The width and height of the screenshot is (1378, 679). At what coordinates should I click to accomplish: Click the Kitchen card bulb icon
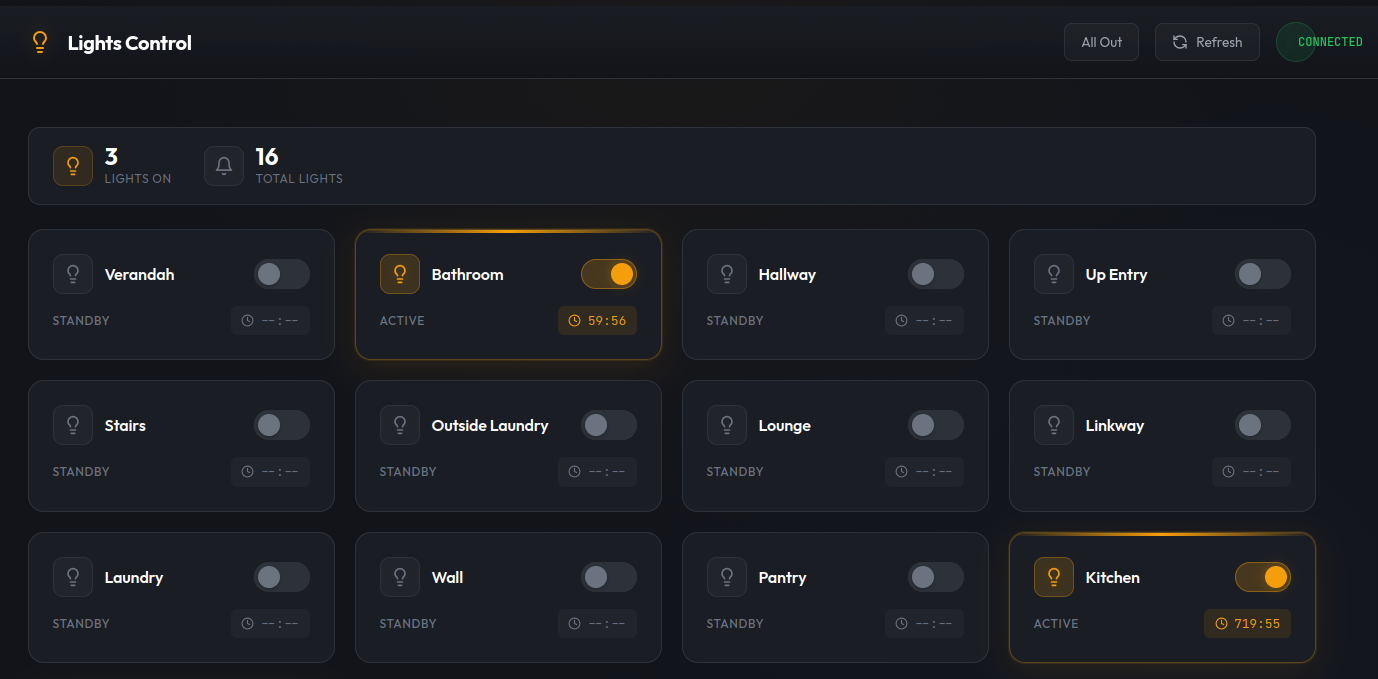tap(1053, 577)
